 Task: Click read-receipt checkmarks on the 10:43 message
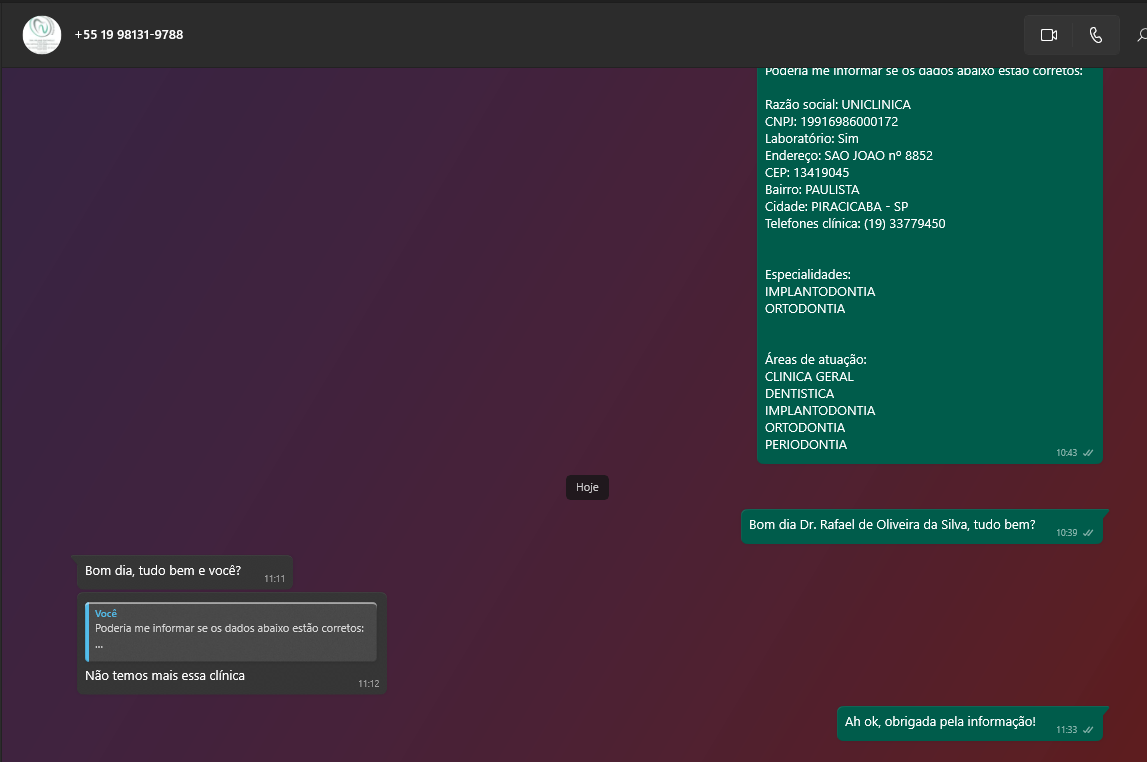tap(1088, 453)
